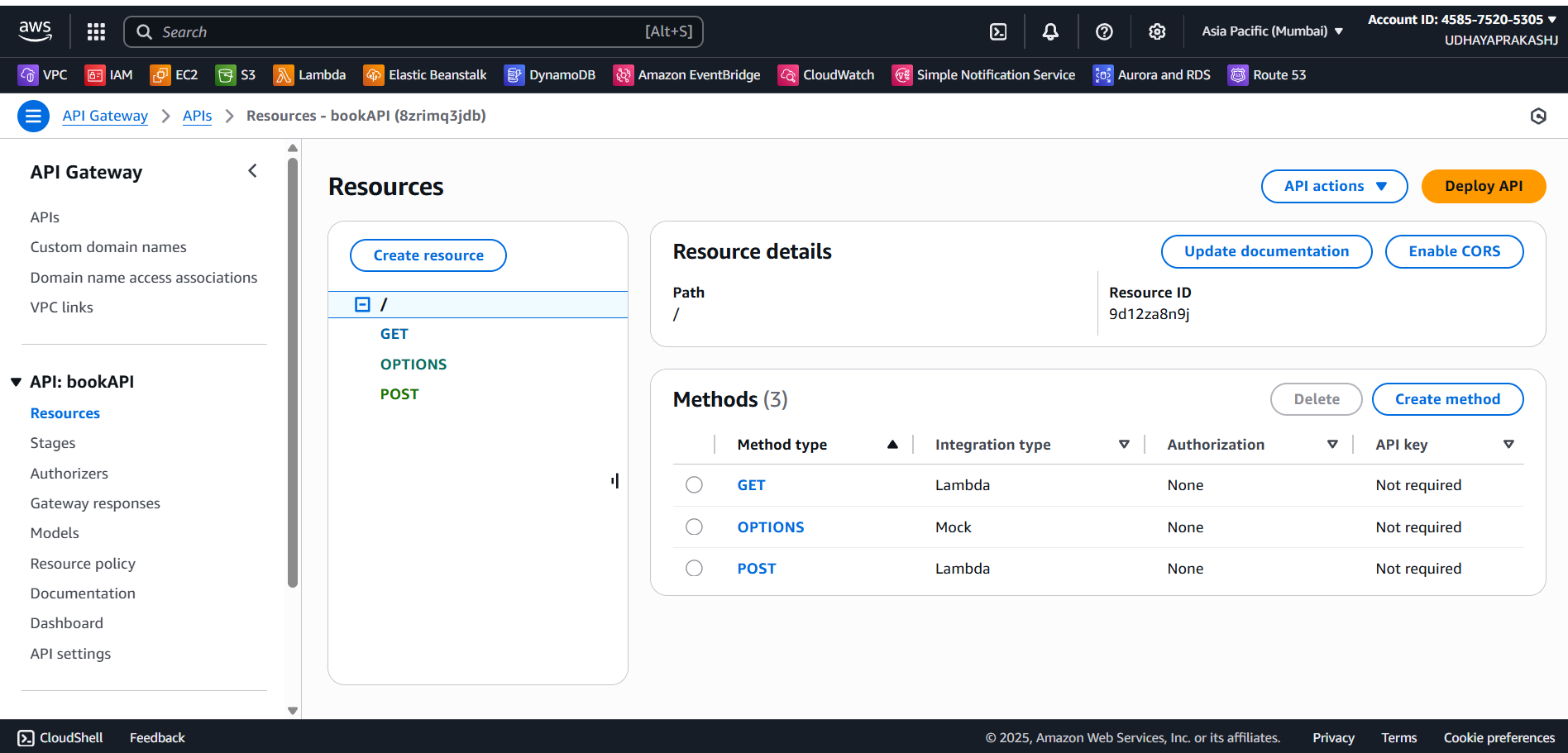Open the VPC shortcut
This screenshot has width=1568, height=753.
click(43, 75)
